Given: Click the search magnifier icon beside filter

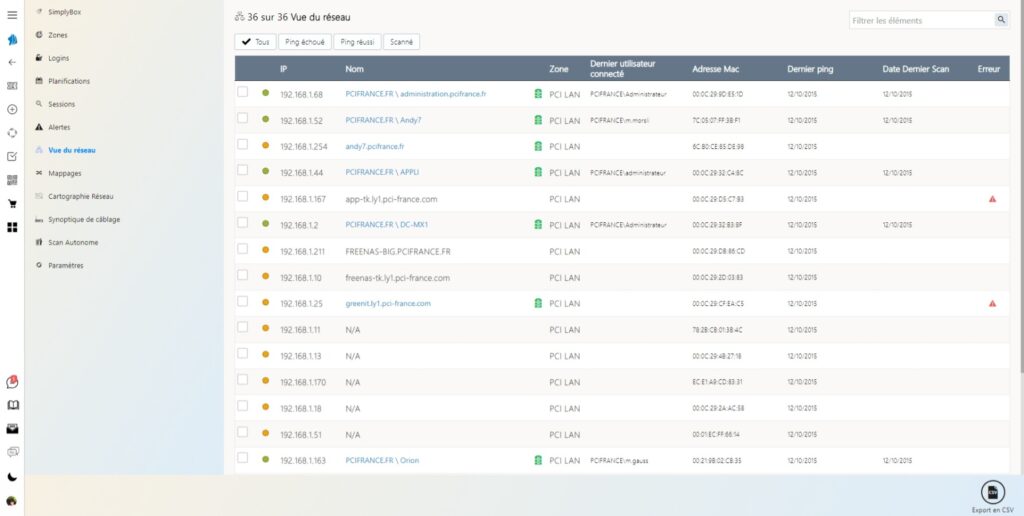Looking at the screenshot, I should click(x=1001, y=20).
